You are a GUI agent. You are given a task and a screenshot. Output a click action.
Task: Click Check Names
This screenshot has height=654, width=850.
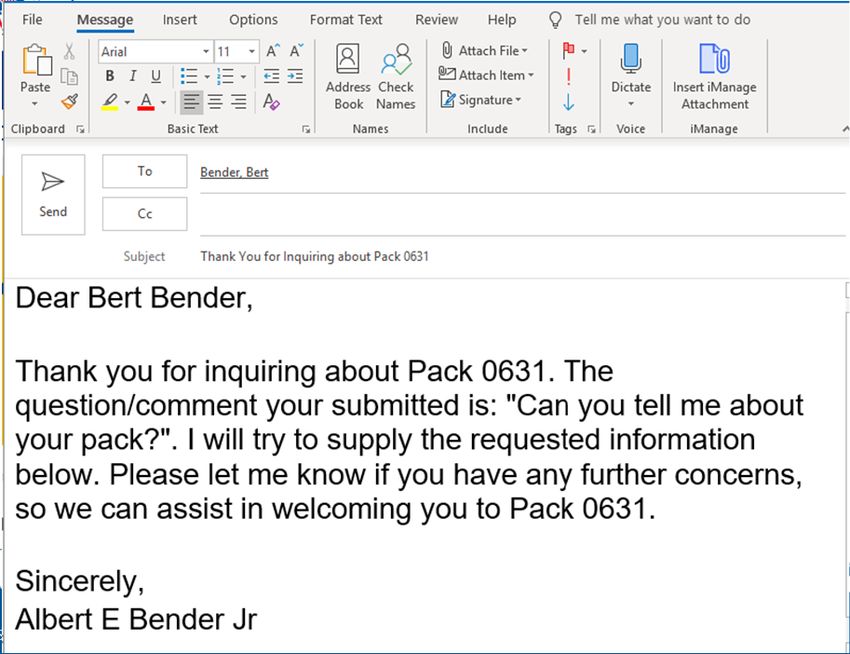(x=396, y=77)
